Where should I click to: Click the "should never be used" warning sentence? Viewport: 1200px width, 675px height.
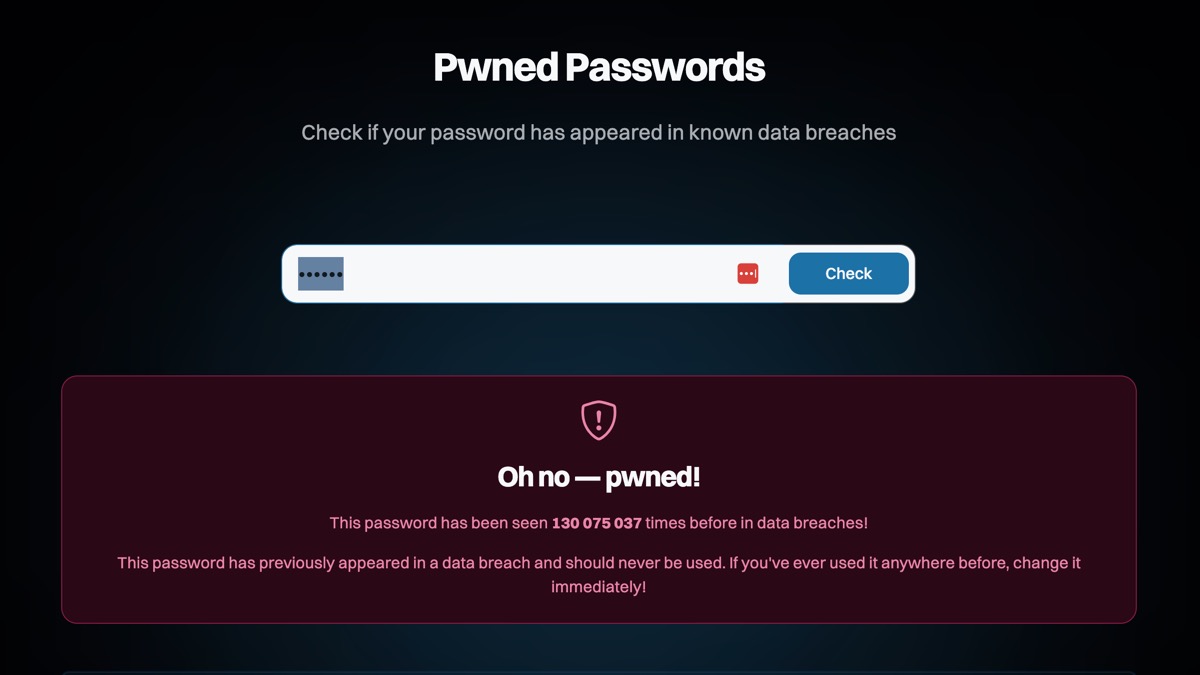420,563
